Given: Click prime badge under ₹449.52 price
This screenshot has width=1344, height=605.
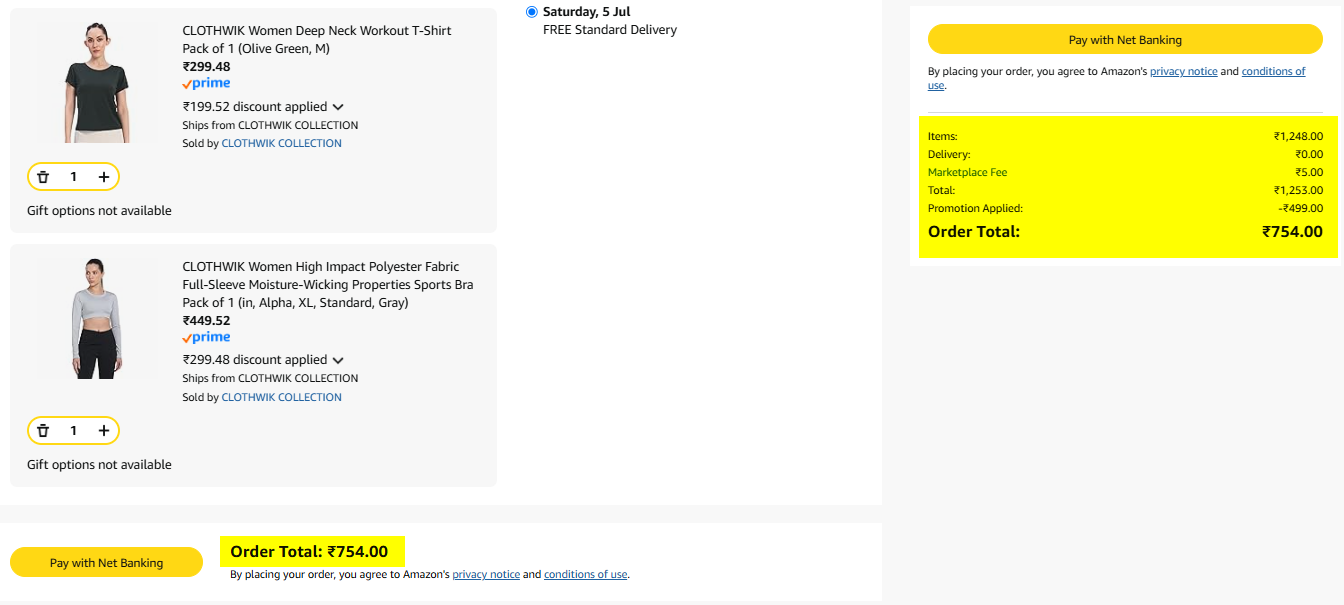Looking at the screenshot, I should (206, 338).
